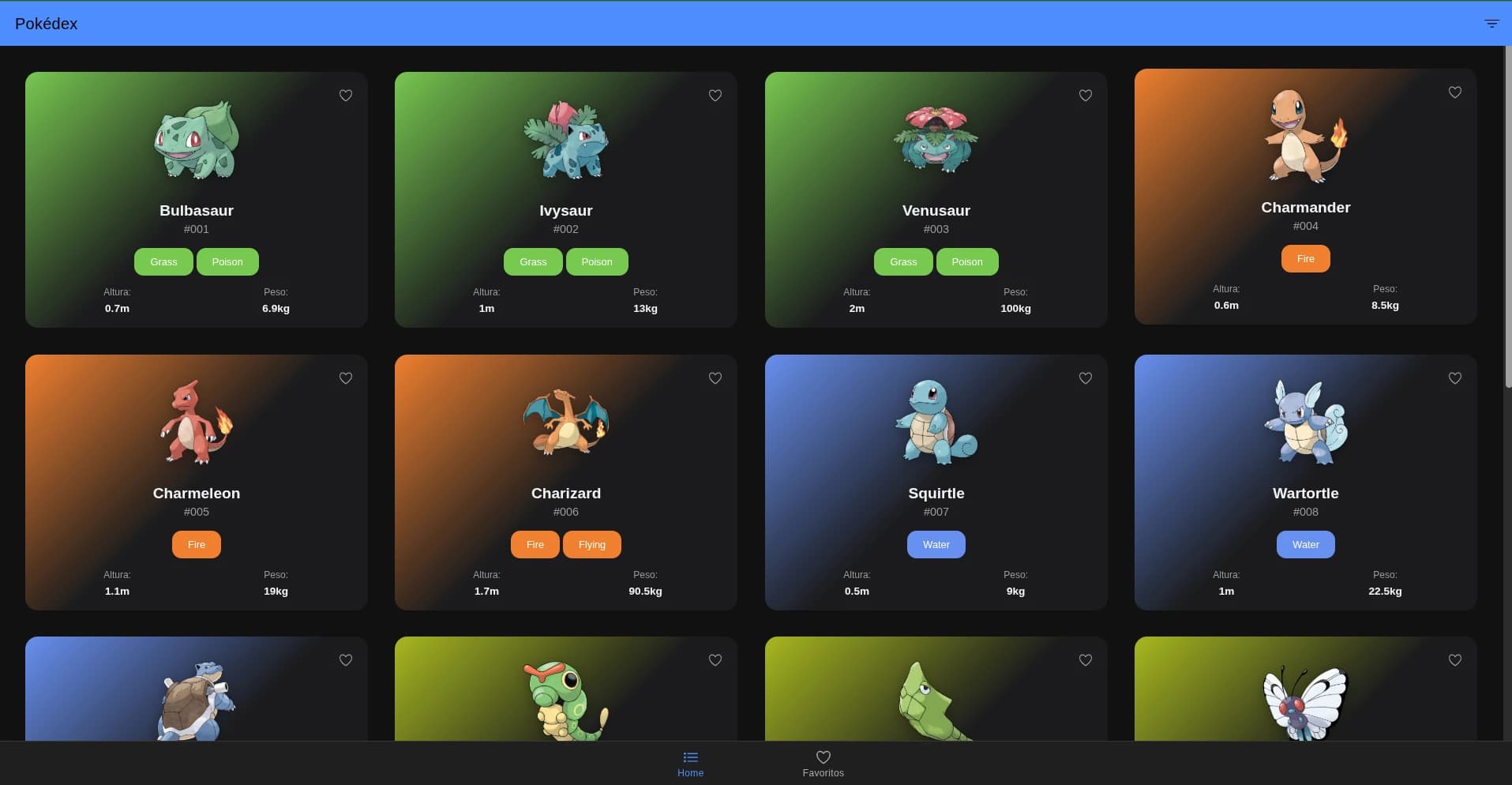Click the heart icon on Squirtle's card

point(1085,377)
